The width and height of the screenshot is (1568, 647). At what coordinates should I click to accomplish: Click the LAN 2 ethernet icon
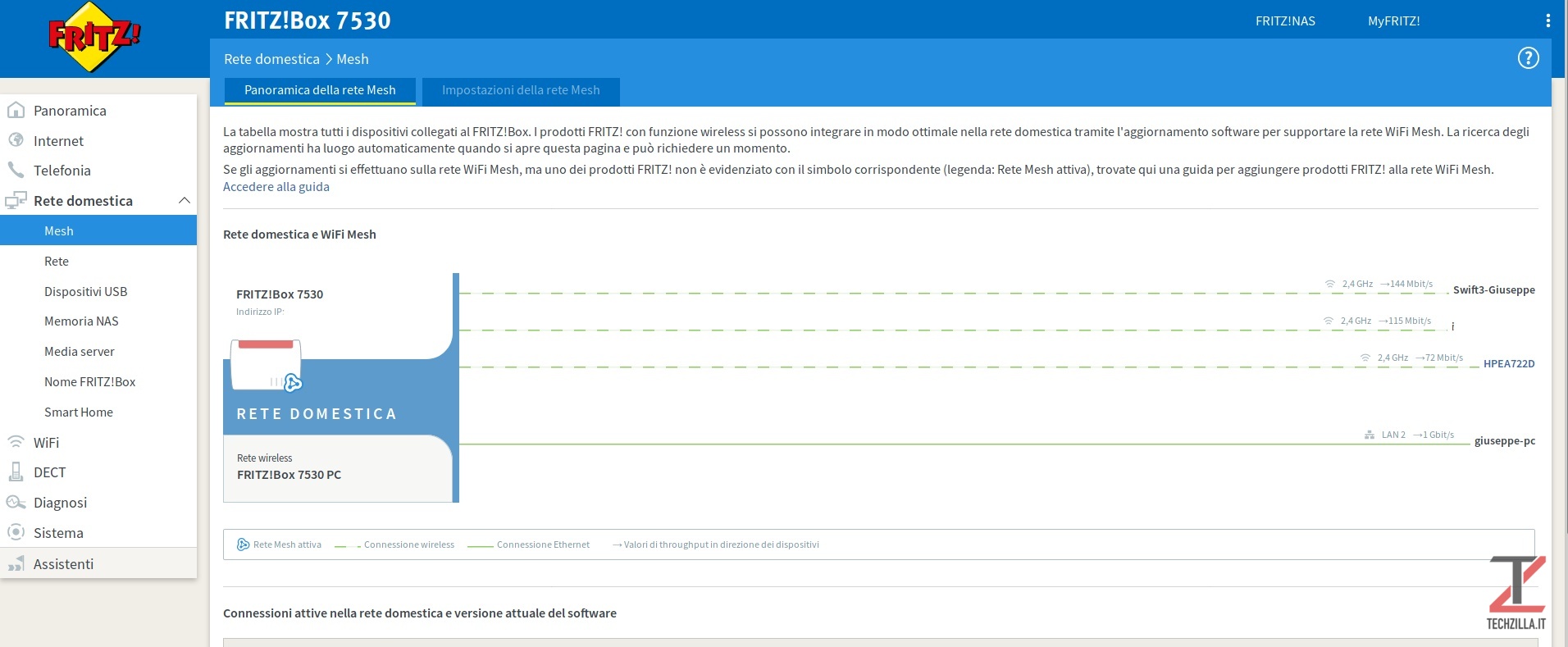click(x=1370, y=435)
